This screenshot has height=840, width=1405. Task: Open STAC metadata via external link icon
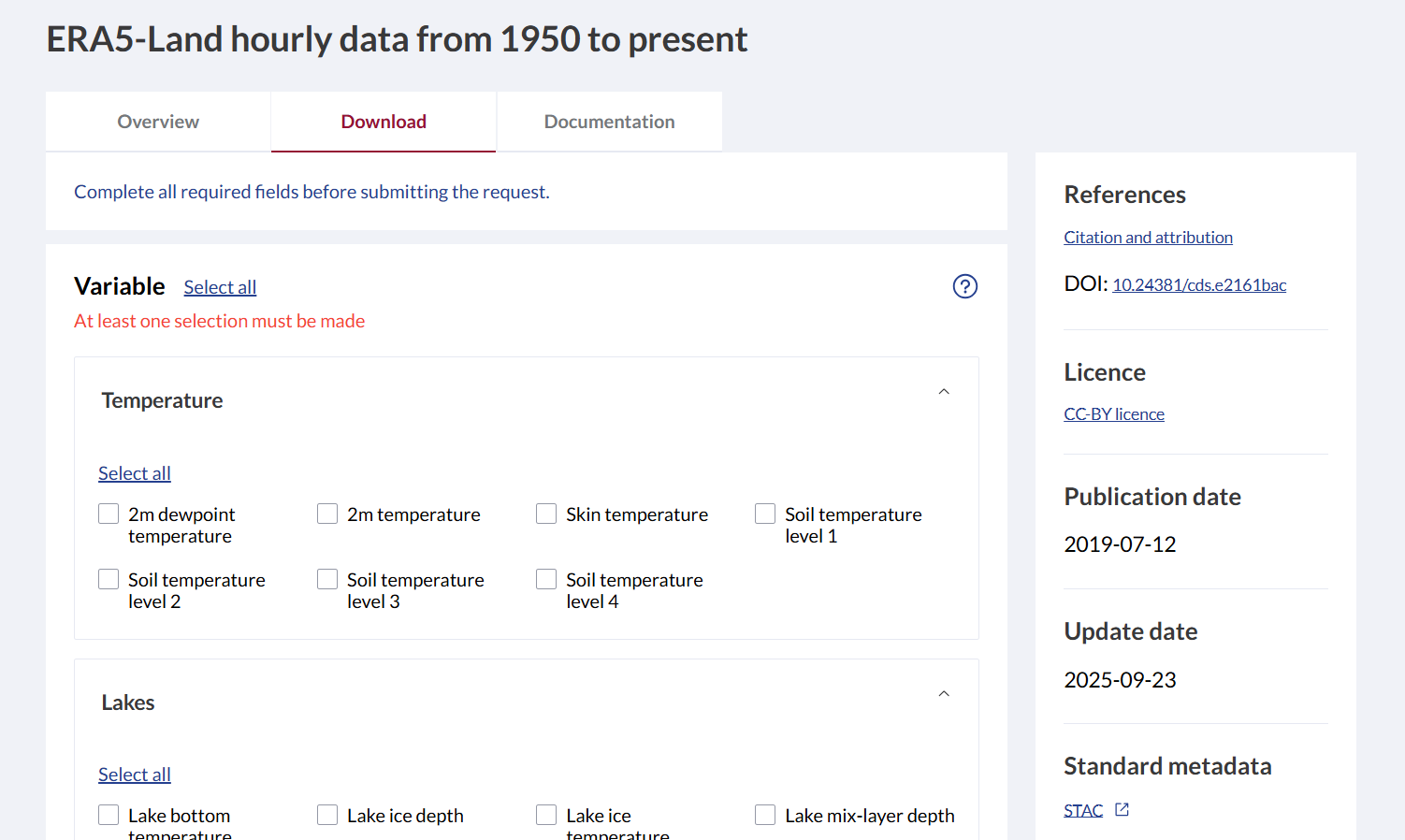coord(1122,808)
